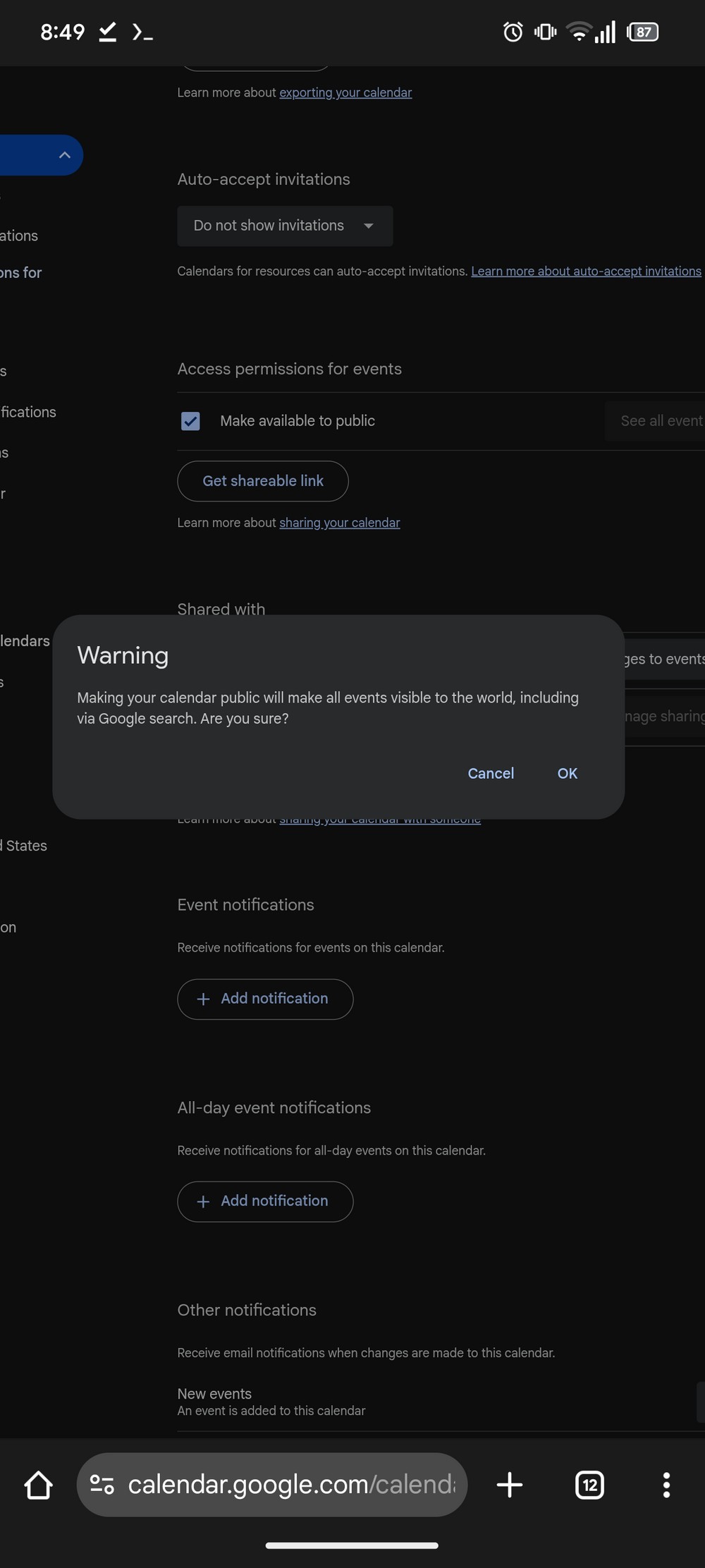Open auto-accept invitations learn more link
Screen dimensions: 705x1568
[586, 271]
